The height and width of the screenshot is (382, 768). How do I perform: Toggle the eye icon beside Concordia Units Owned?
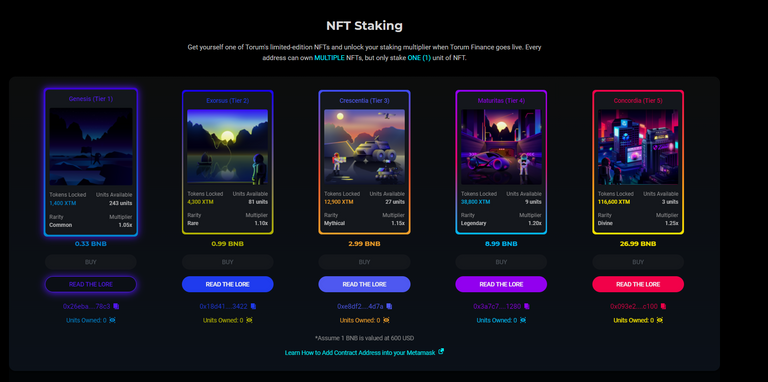(660, 320)
